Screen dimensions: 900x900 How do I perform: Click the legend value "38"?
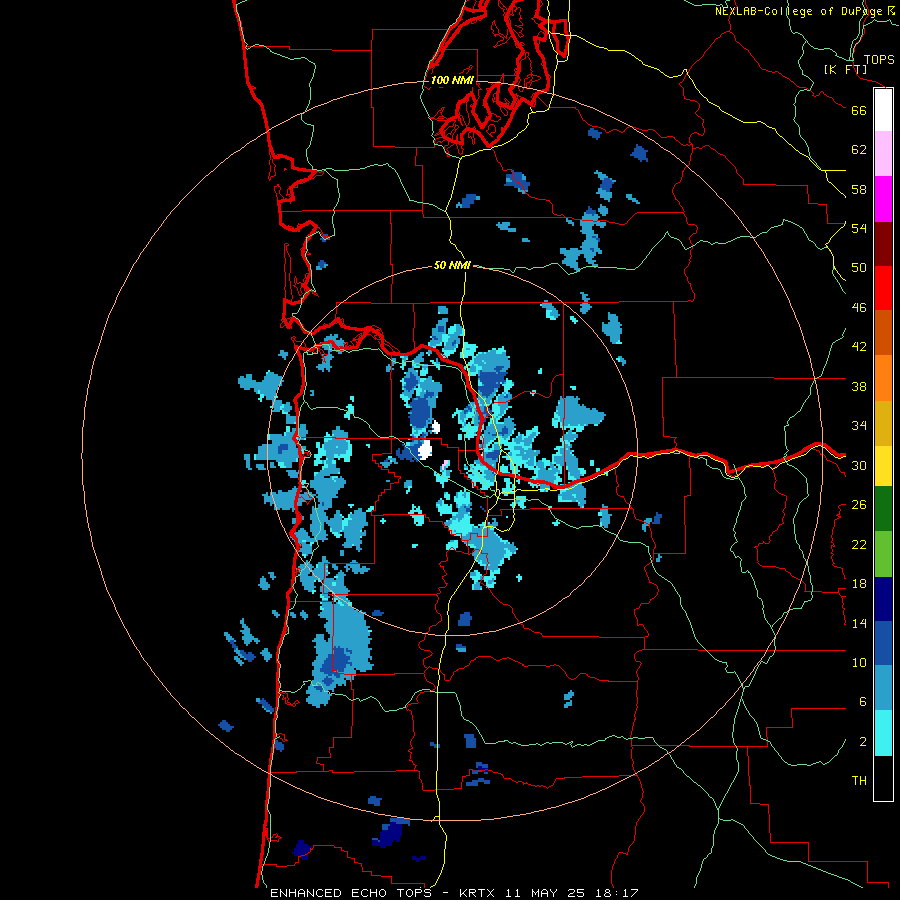859,386
